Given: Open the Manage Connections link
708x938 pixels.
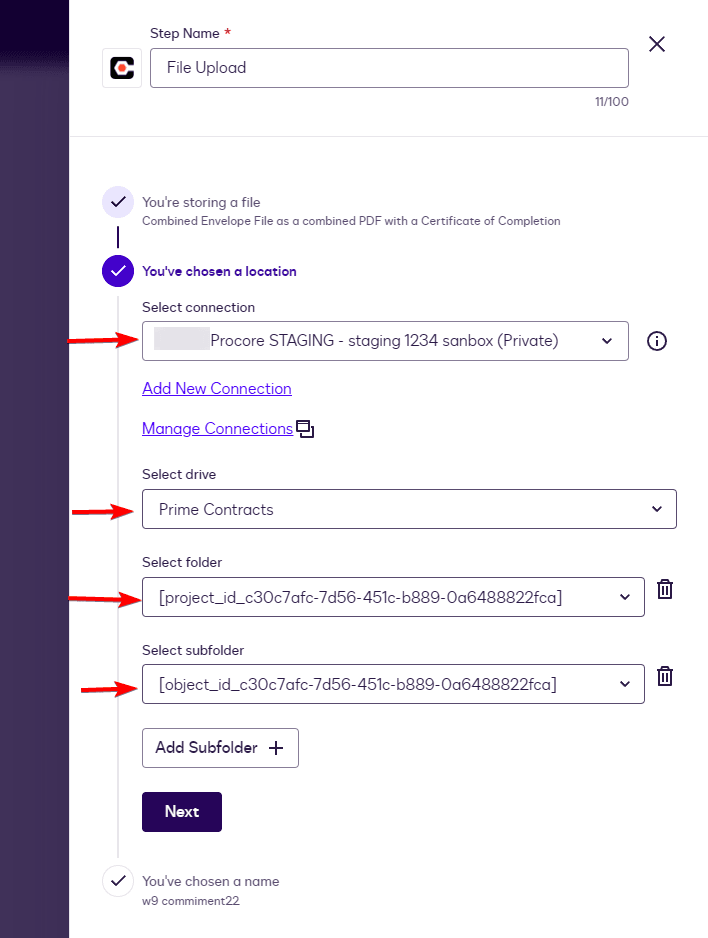Looking at the screenshot, I should coord(217,428).
